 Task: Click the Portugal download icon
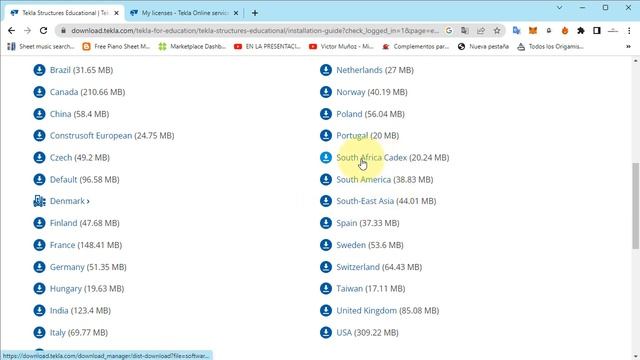[326, 136]
